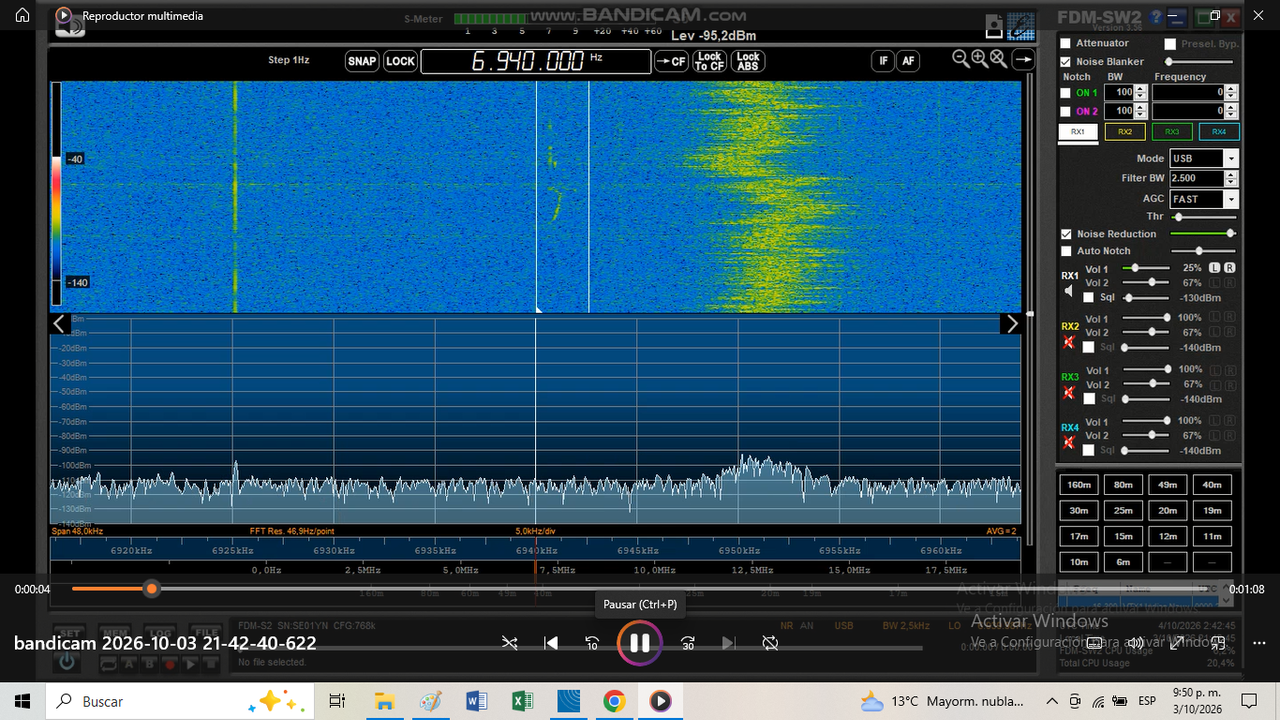
Task: Unmute the RX3 speaker icon
Action: (1069, 393)
